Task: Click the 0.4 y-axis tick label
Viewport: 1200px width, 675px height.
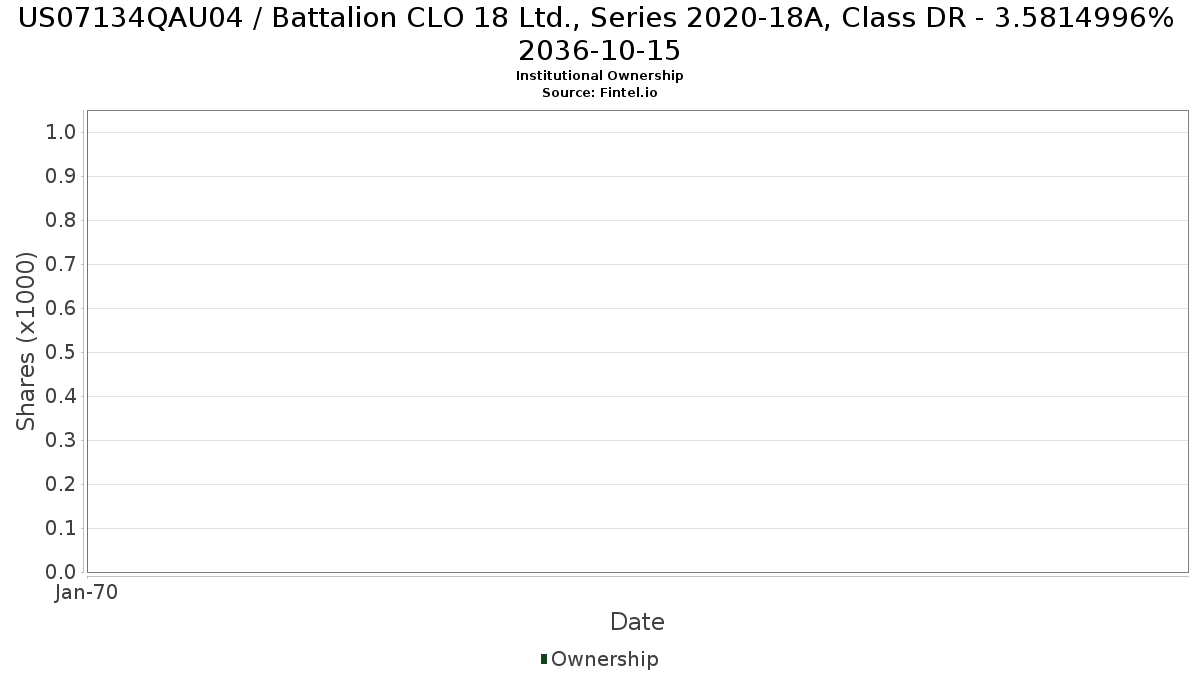Action: (61, 397)
